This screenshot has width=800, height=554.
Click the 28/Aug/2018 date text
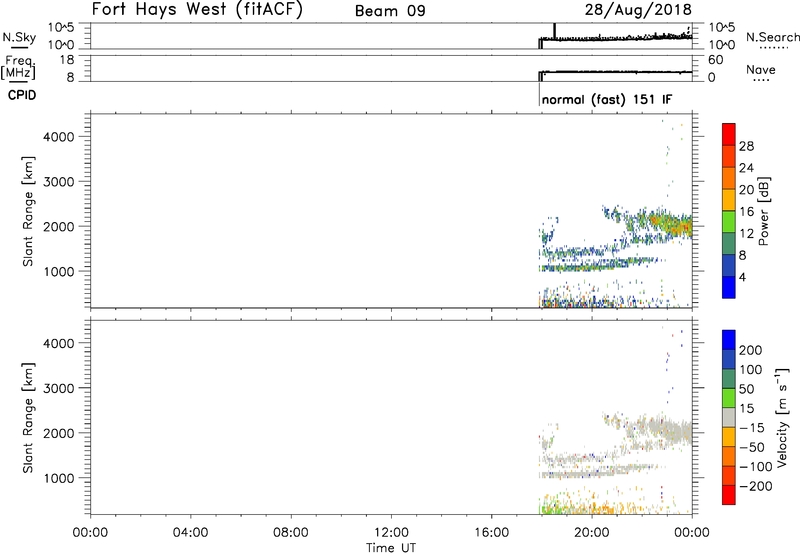pyautogui.click(x=638, y=9)
